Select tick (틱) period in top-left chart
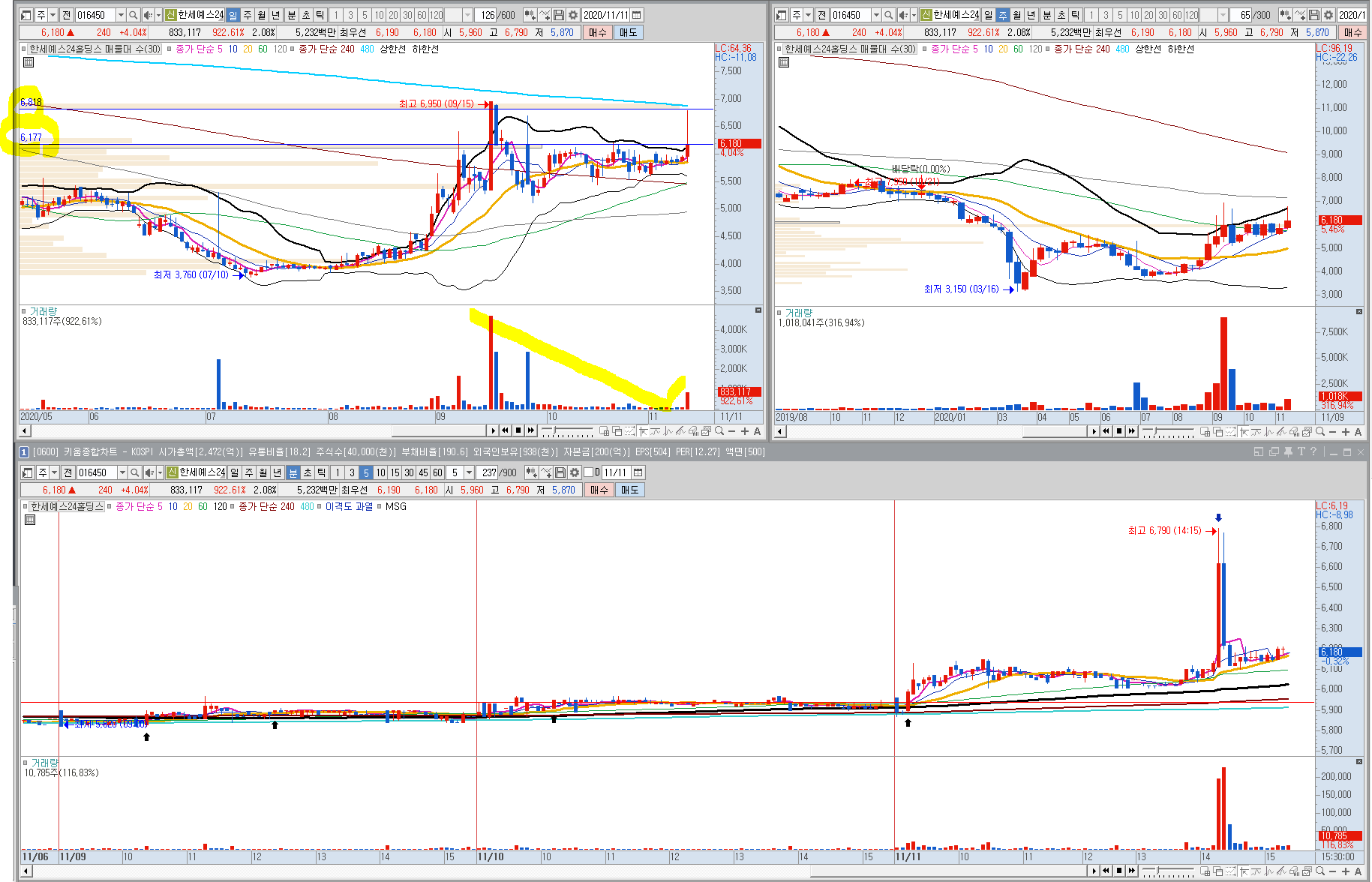This screenshot has width=1372, height=882. coord(320,15)
